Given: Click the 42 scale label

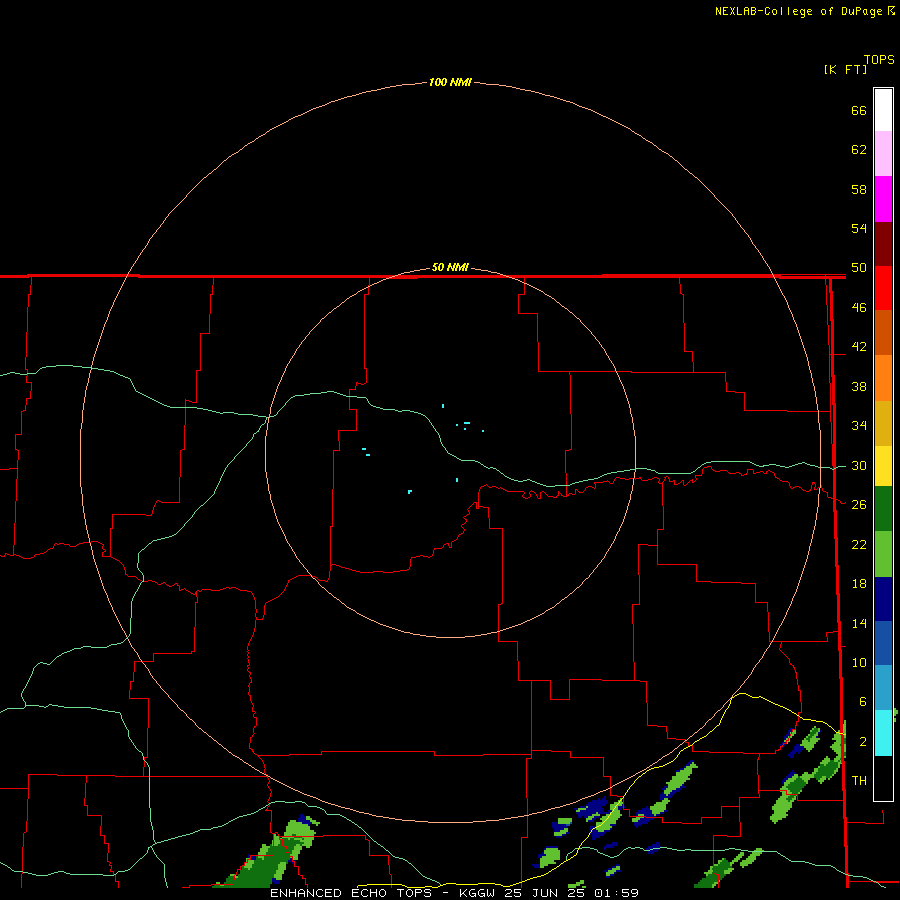Looking at the screenshot, I should (859, 347).
